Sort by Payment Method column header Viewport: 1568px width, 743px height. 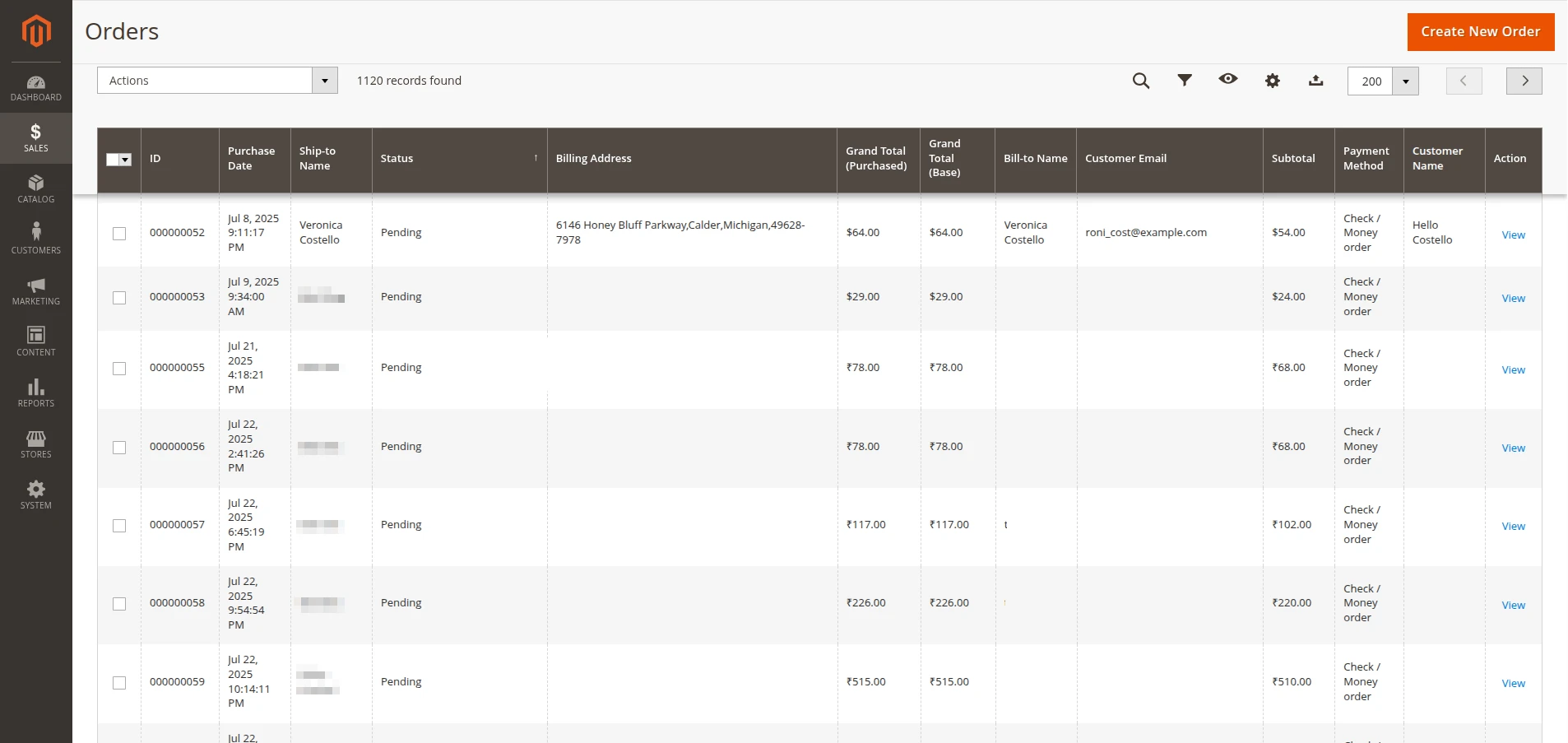pos(1369,159)
